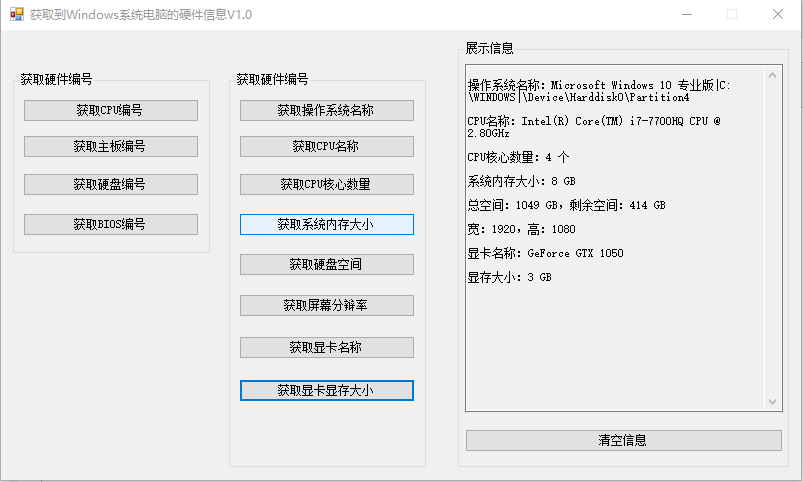Close the hardware info window
The height and width of the screenshot is (482, 803).
click(777, 14)
